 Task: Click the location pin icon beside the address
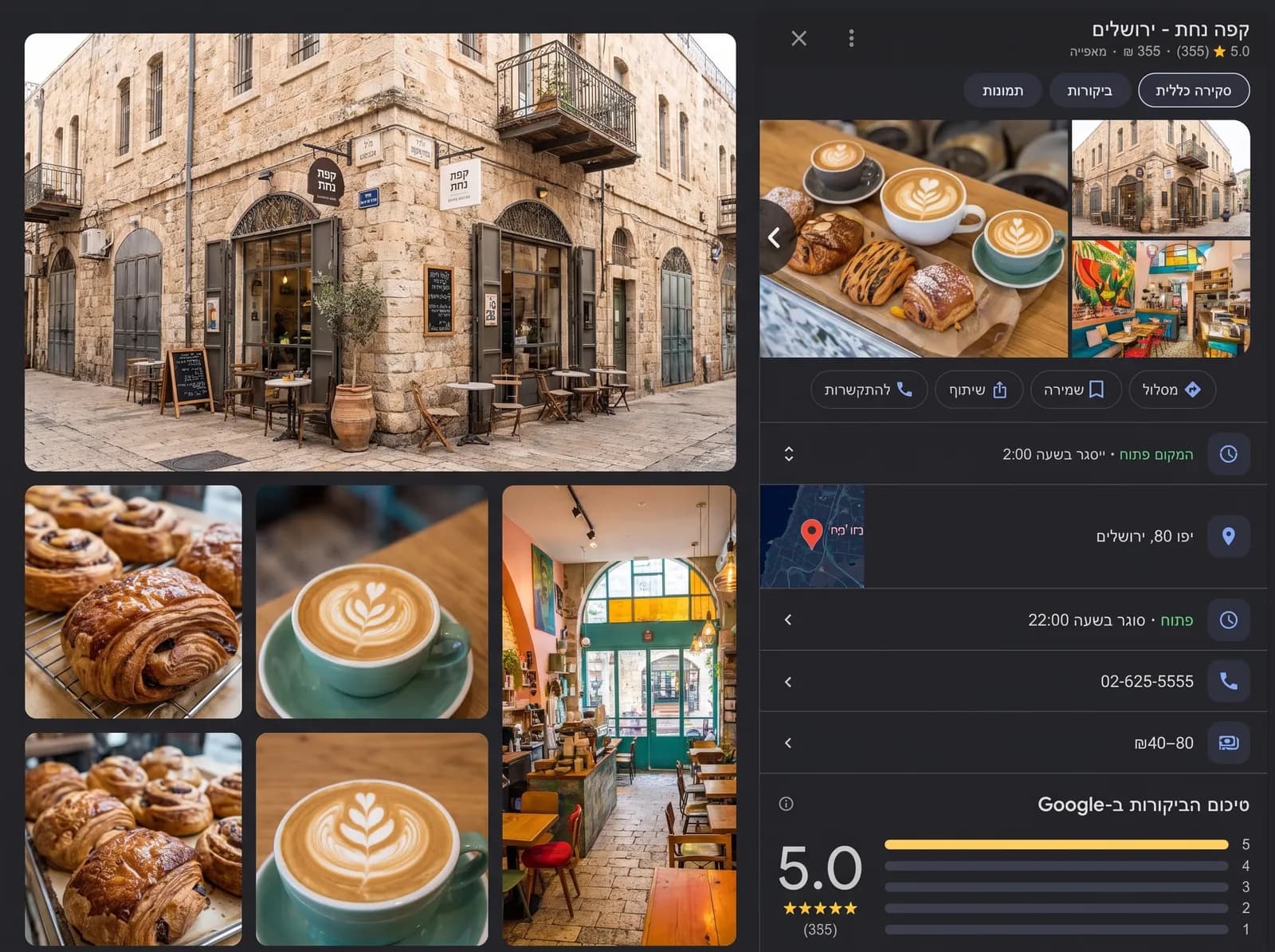pos(1228,536)
